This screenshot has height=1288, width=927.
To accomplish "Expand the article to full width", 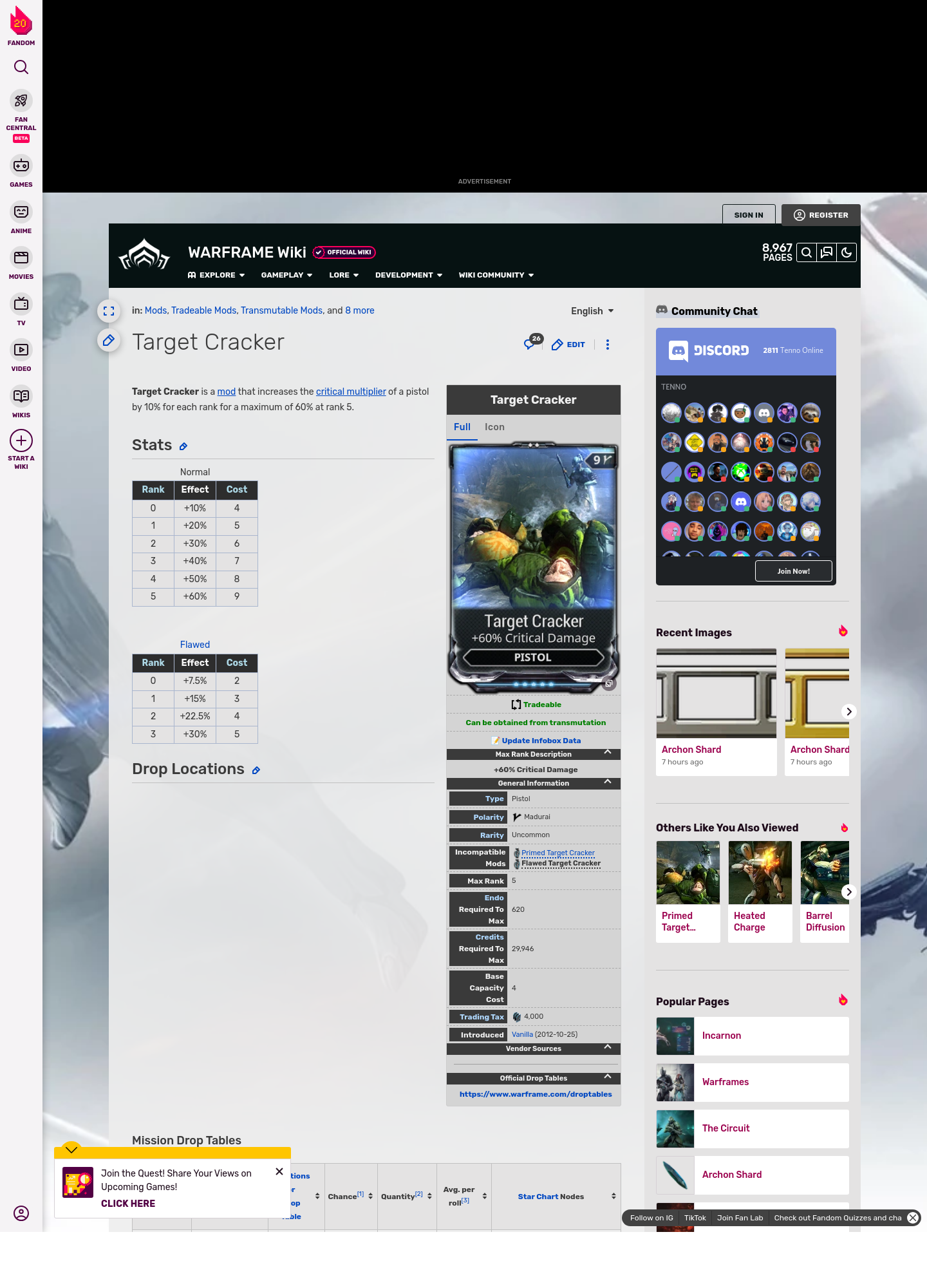I will (x=109, y=311).
